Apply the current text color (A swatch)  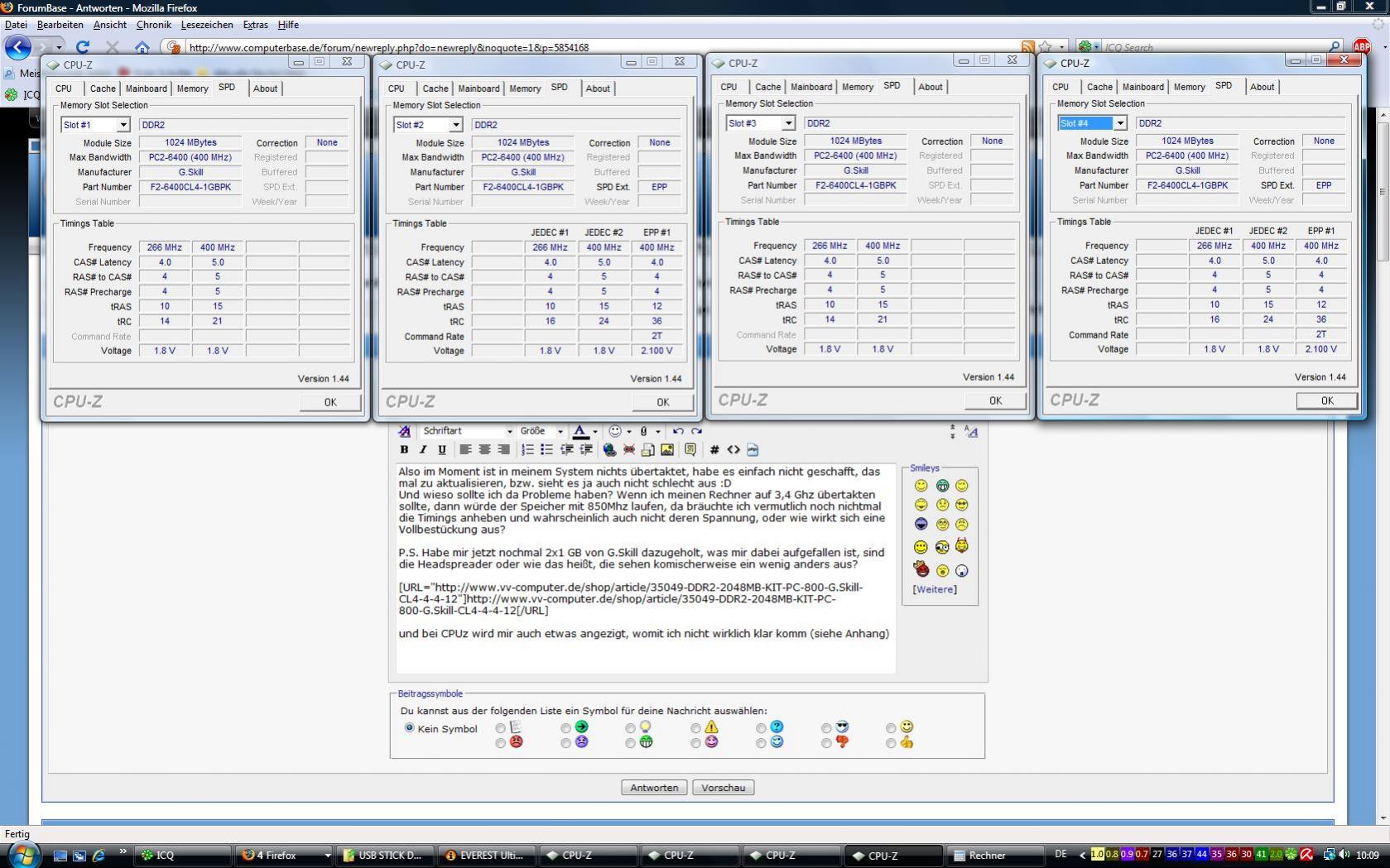tap(581, 431)
